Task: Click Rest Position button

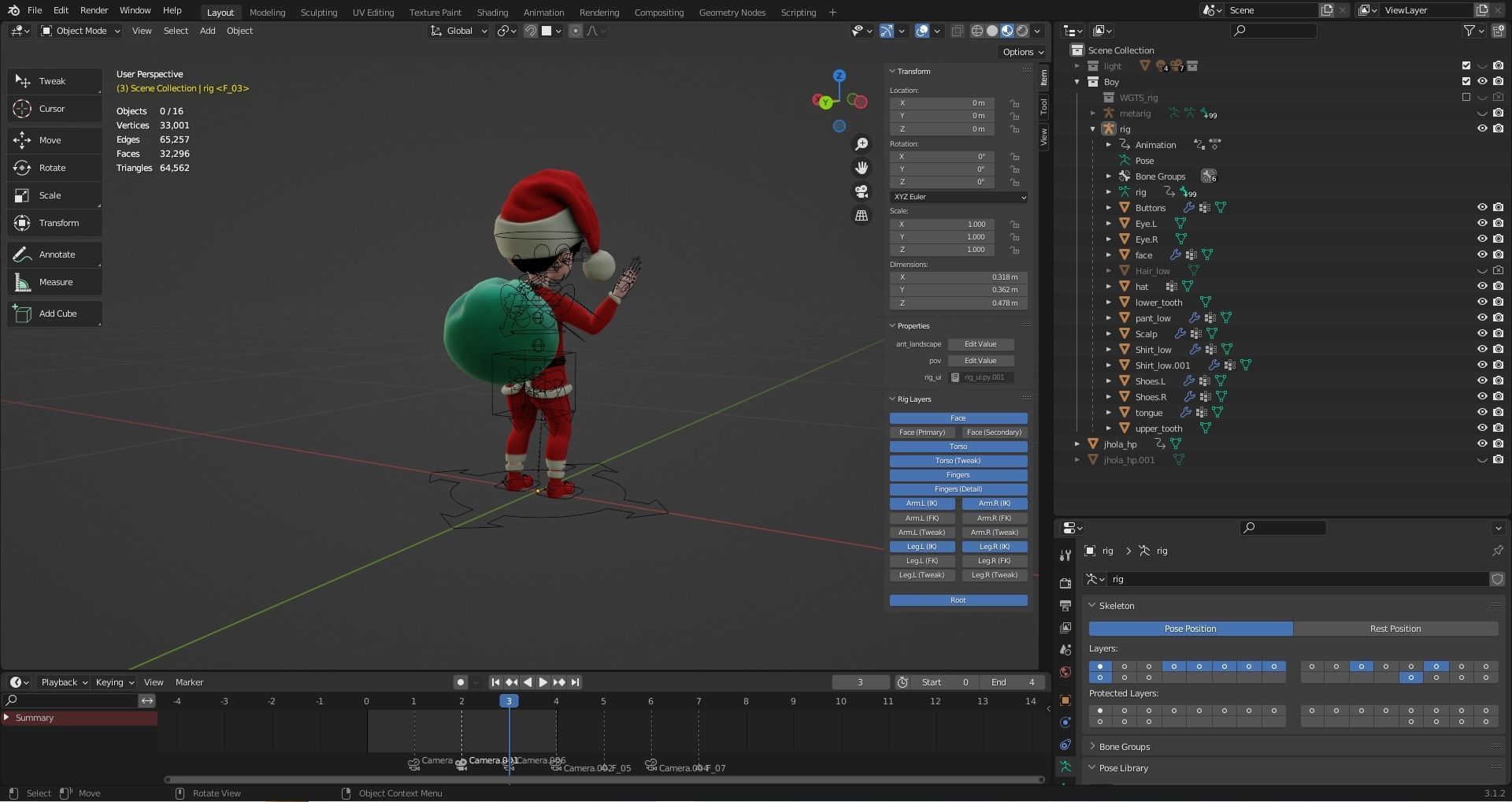Action: (x=1395, y=629)
